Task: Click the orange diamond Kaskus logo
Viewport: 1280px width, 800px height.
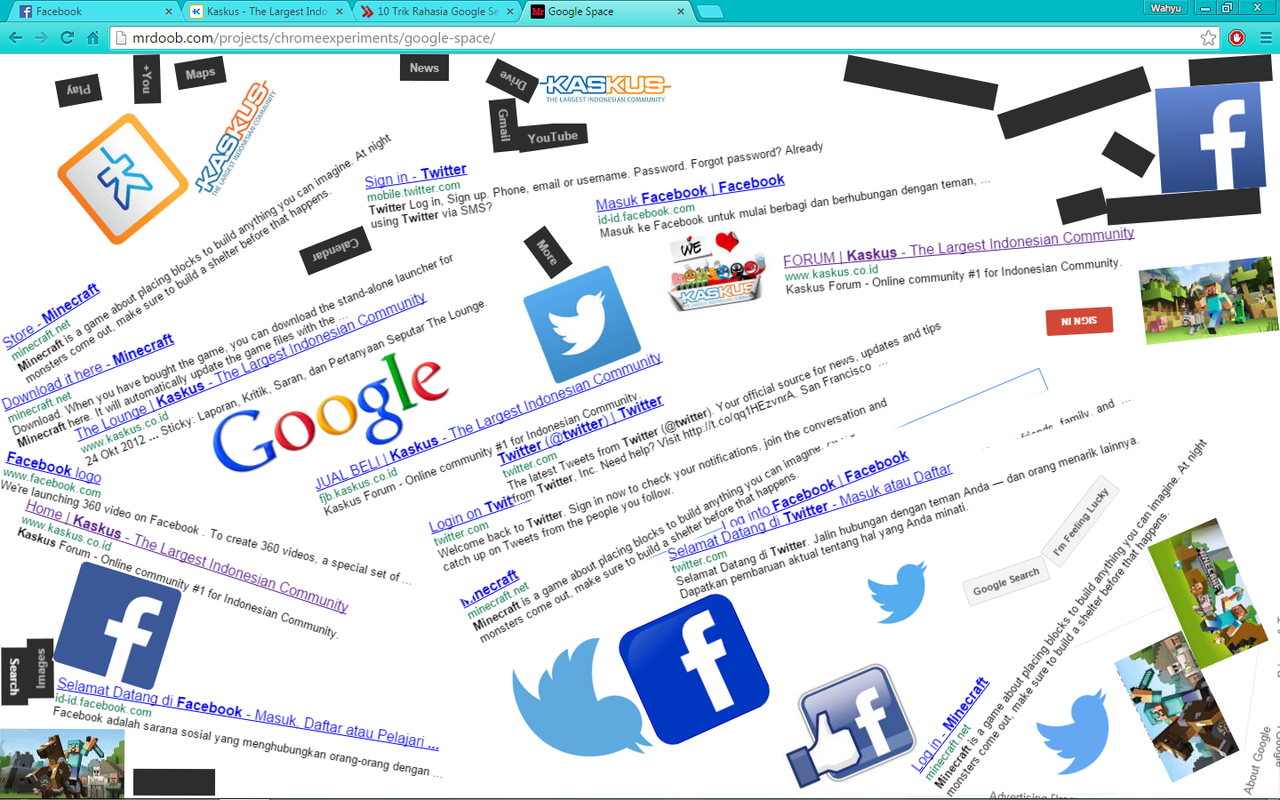Action: point(123,179)
